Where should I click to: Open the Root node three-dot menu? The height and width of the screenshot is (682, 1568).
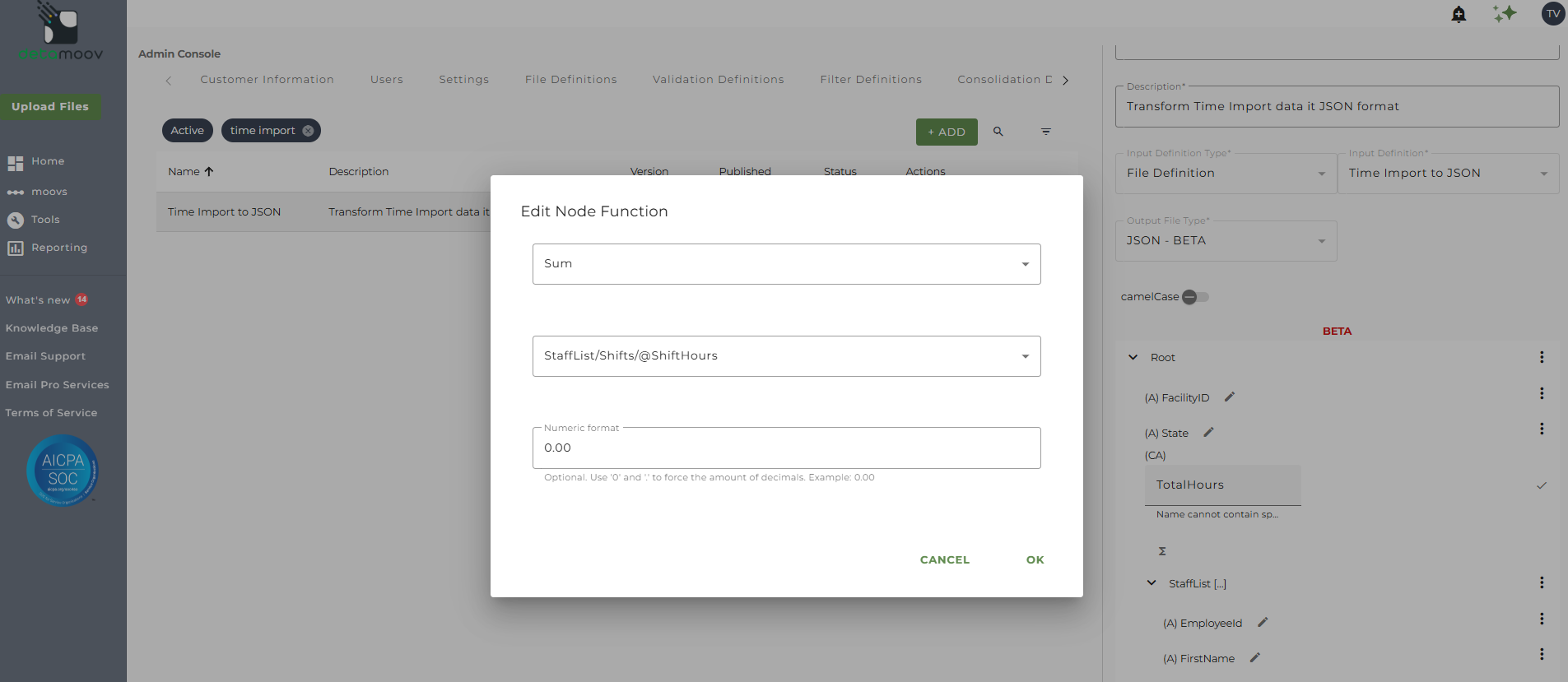(1542, 357)
